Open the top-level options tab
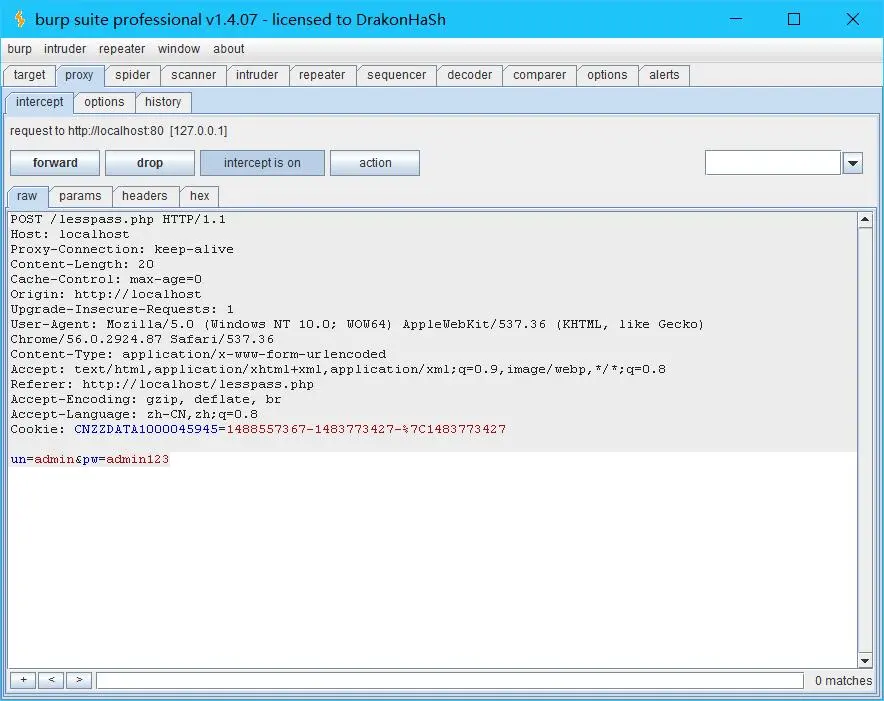 (x=607, y=75)
